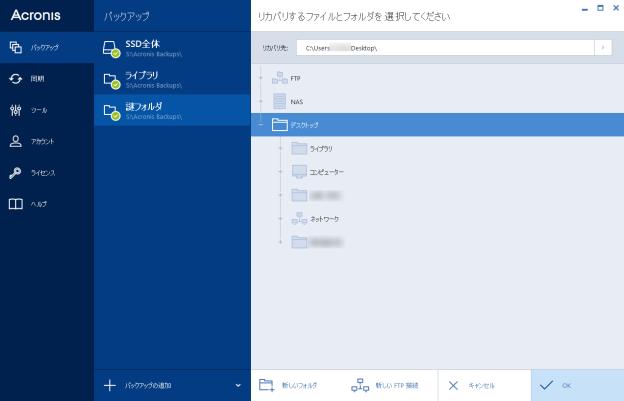Click the SSD全体 disk icon
This screenshot has height=401, width=624.
click(x=111, y=49)
